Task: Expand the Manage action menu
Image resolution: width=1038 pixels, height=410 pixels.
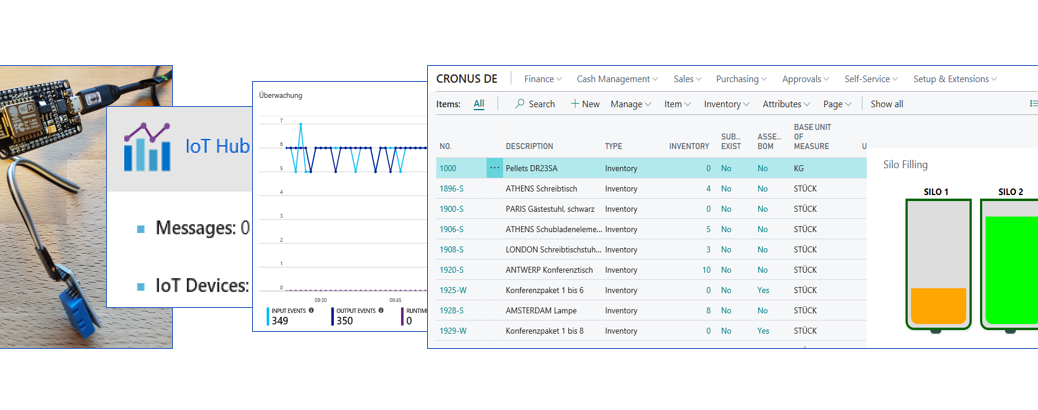Action: pos(631,104)
